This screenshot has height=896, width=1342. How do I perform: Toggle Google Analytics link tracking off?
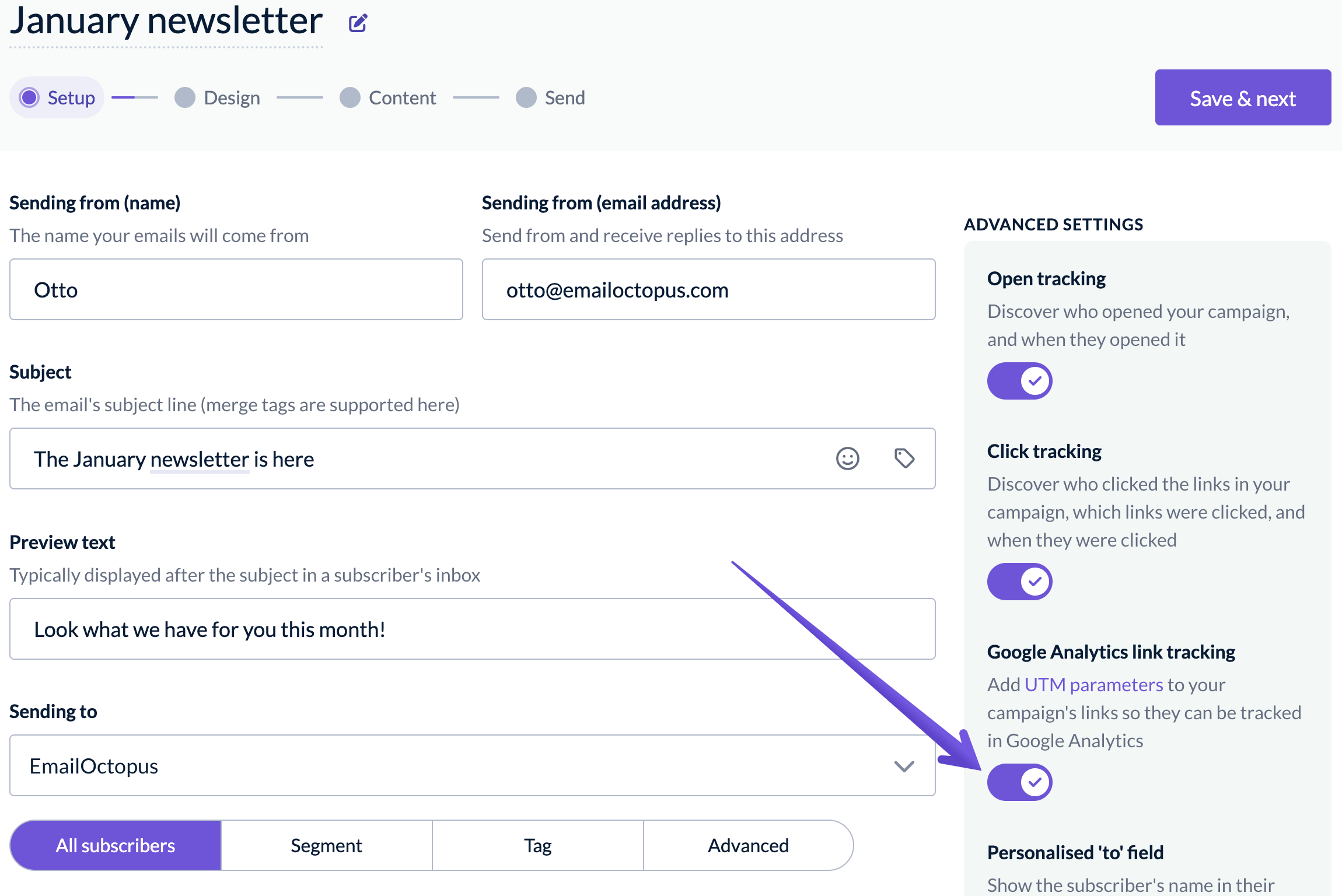tap(1019, 782)
